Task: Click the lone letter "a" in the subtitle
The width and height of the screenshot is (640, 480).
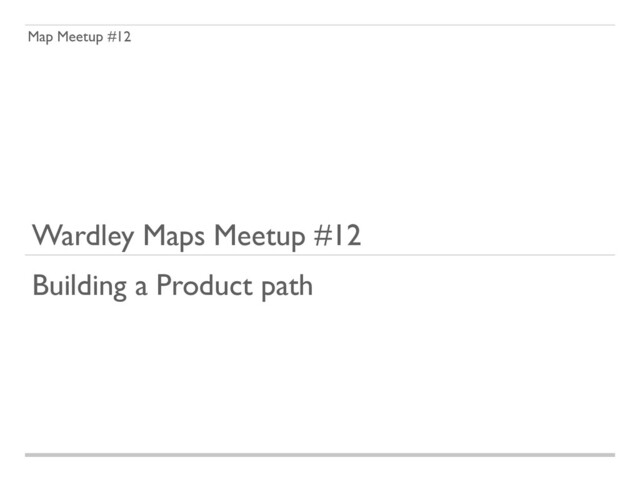Action: click(142, 288)
